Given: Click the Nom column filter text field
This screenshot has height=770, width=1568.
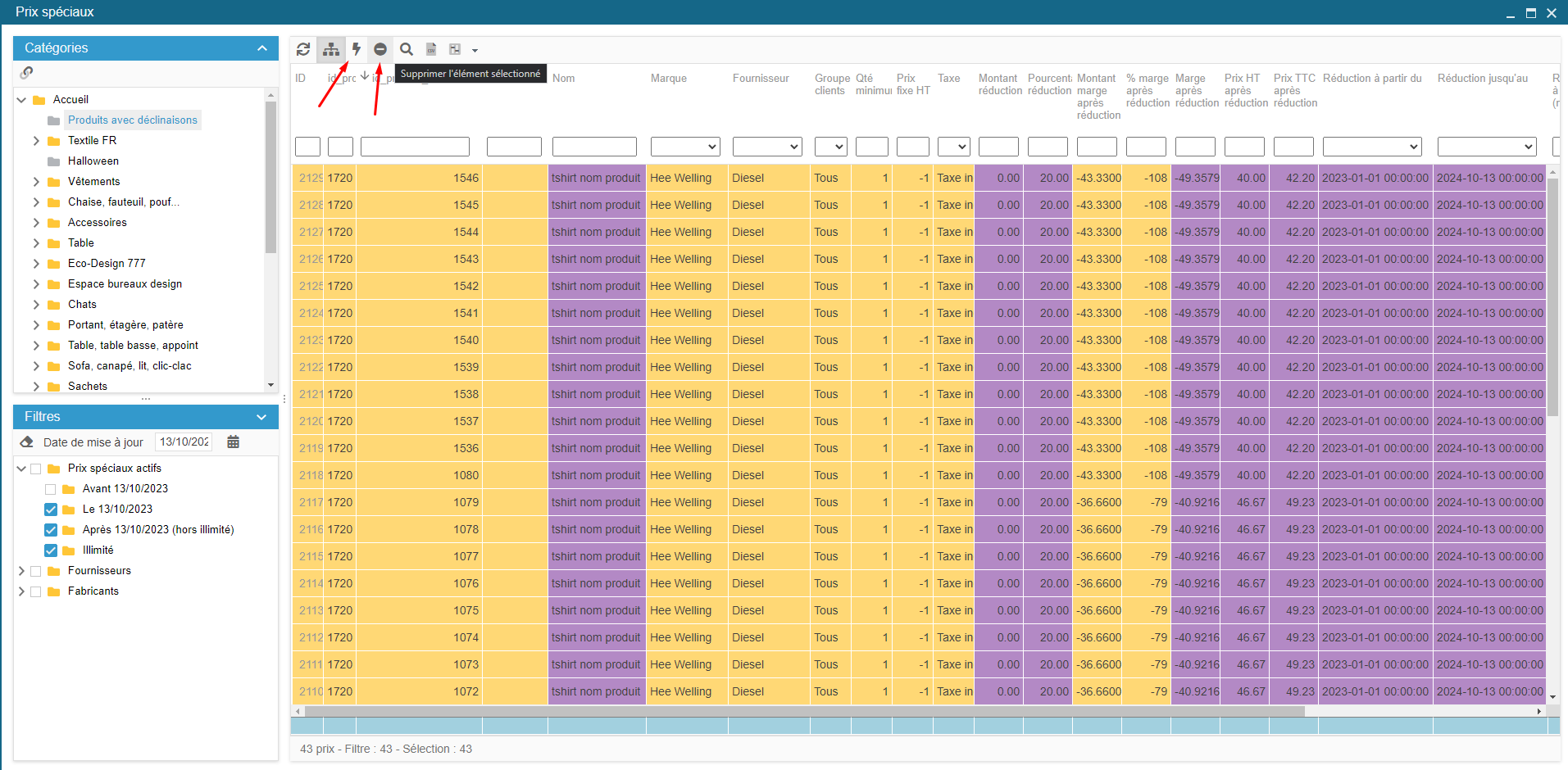Looking at the screenshot, I should click(x=594, y=147).
